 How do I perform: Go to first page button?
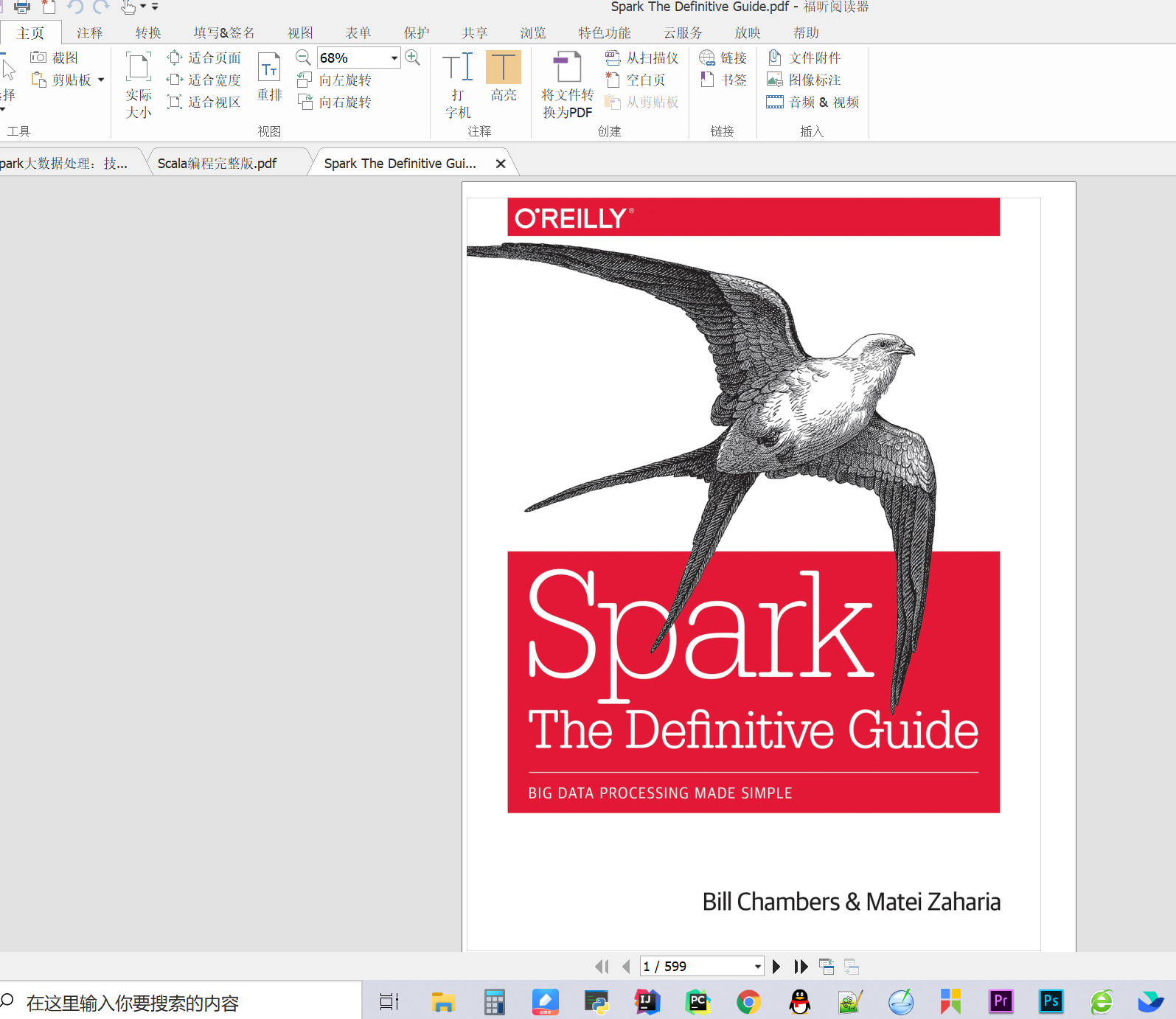click(x=602, y=966)
